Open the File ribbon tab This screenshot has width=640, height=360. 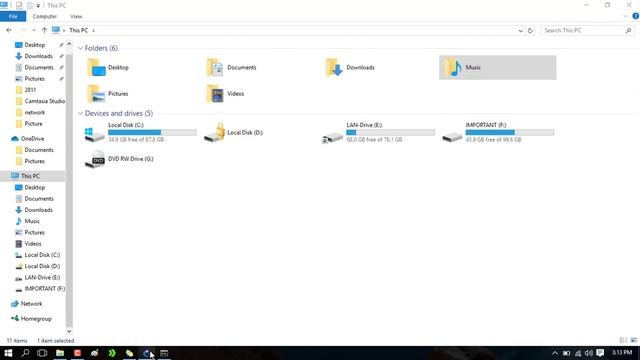pyautogui.click(x=13, y=17)
